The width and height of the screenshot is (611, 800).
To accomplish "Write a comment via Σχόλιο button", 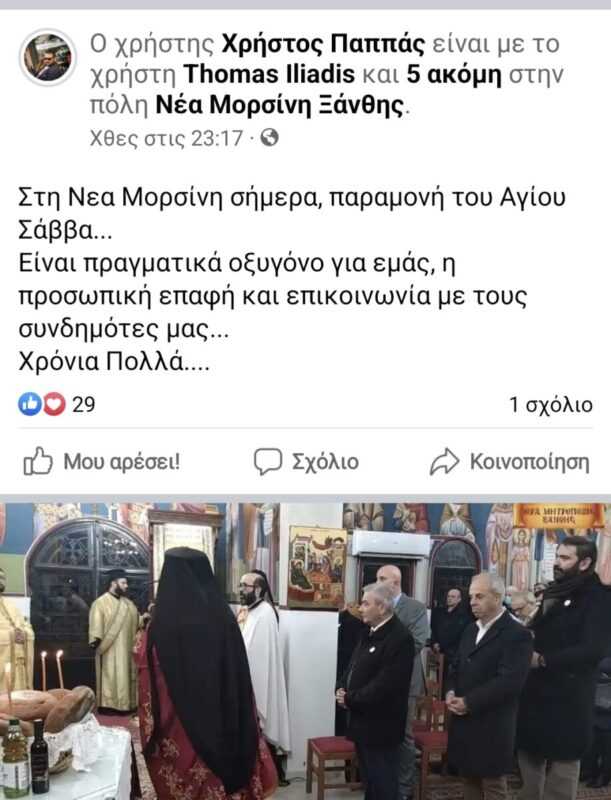I will [307, 462].
